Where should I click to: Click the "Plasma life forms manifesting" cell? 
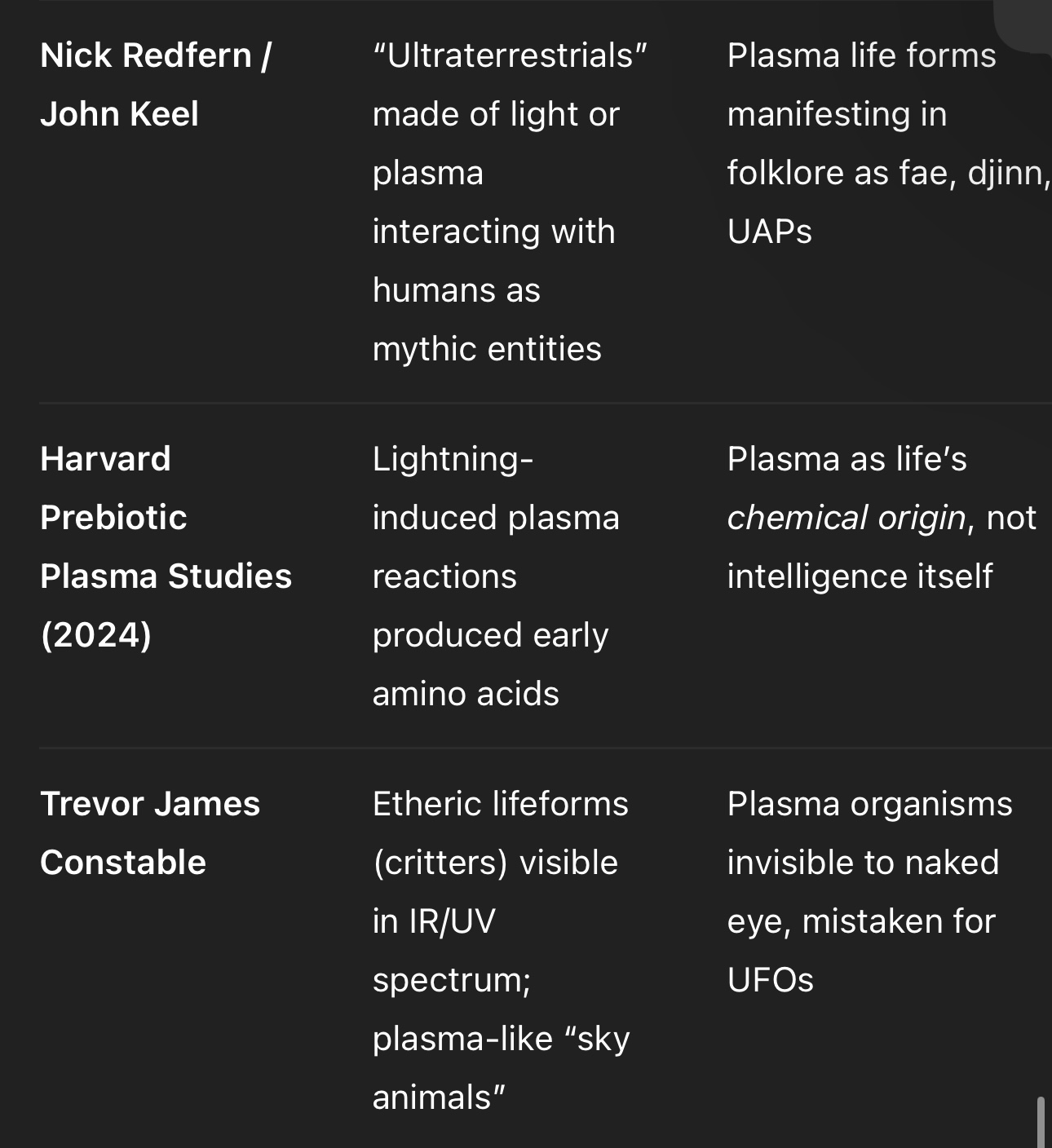(x=888, y=143)
